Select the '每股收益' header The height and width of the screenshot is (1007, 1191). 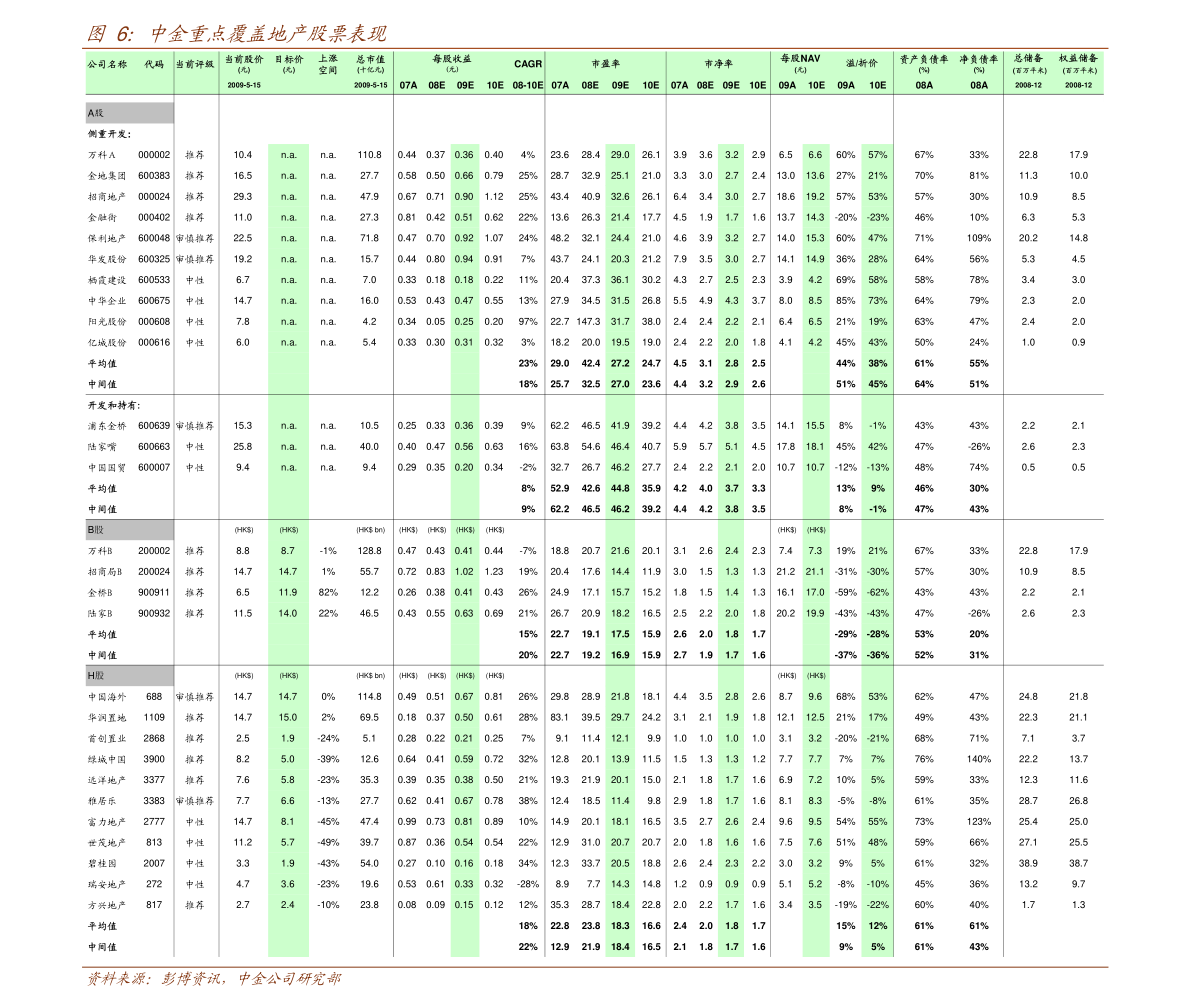[452, 58]
